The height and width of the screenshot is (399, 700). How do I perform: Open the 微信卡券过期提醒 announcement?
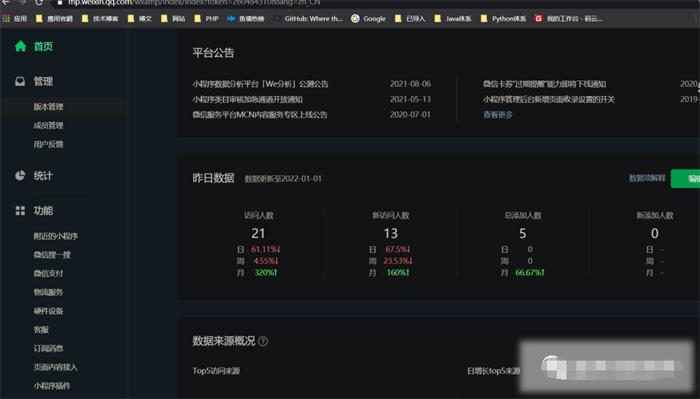pyautogui.click(x=544, y=83)
